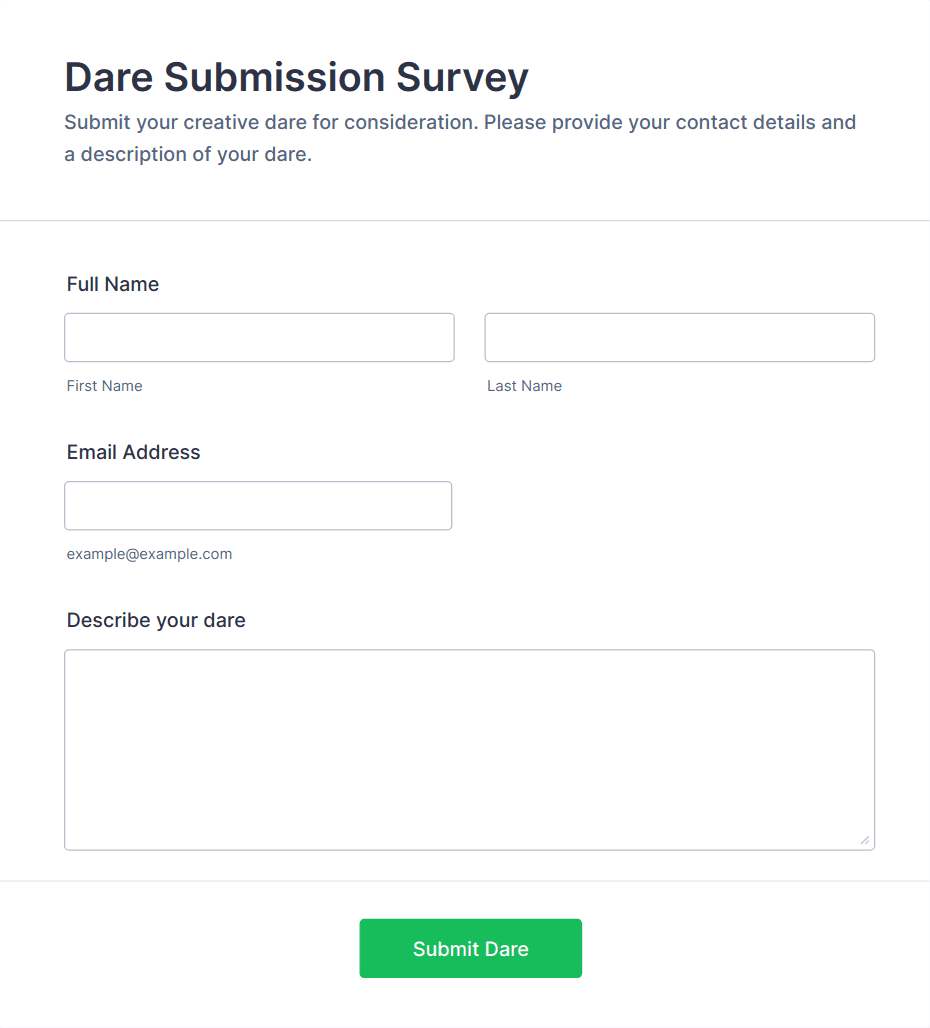Click the Describe your dare label
930x1028 pixels.
tap(156, 620)
